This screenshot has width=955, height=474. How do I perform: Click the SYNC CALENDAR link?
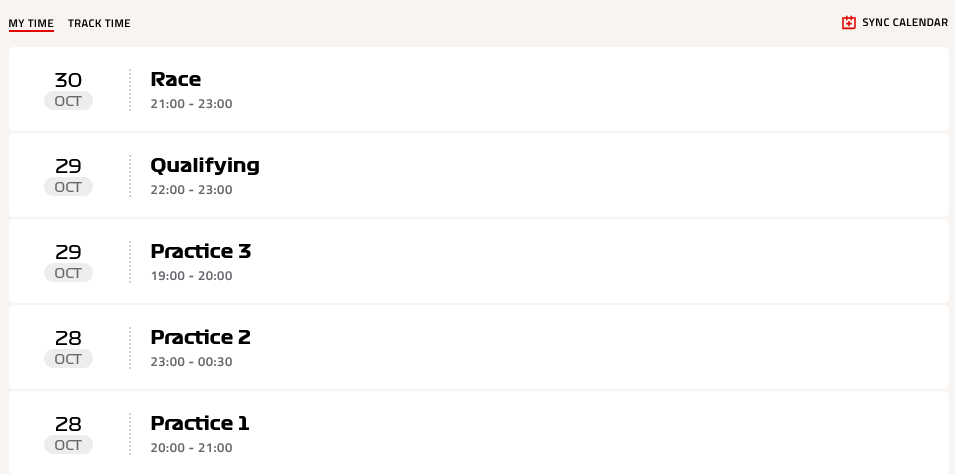(x=895, y=23)
